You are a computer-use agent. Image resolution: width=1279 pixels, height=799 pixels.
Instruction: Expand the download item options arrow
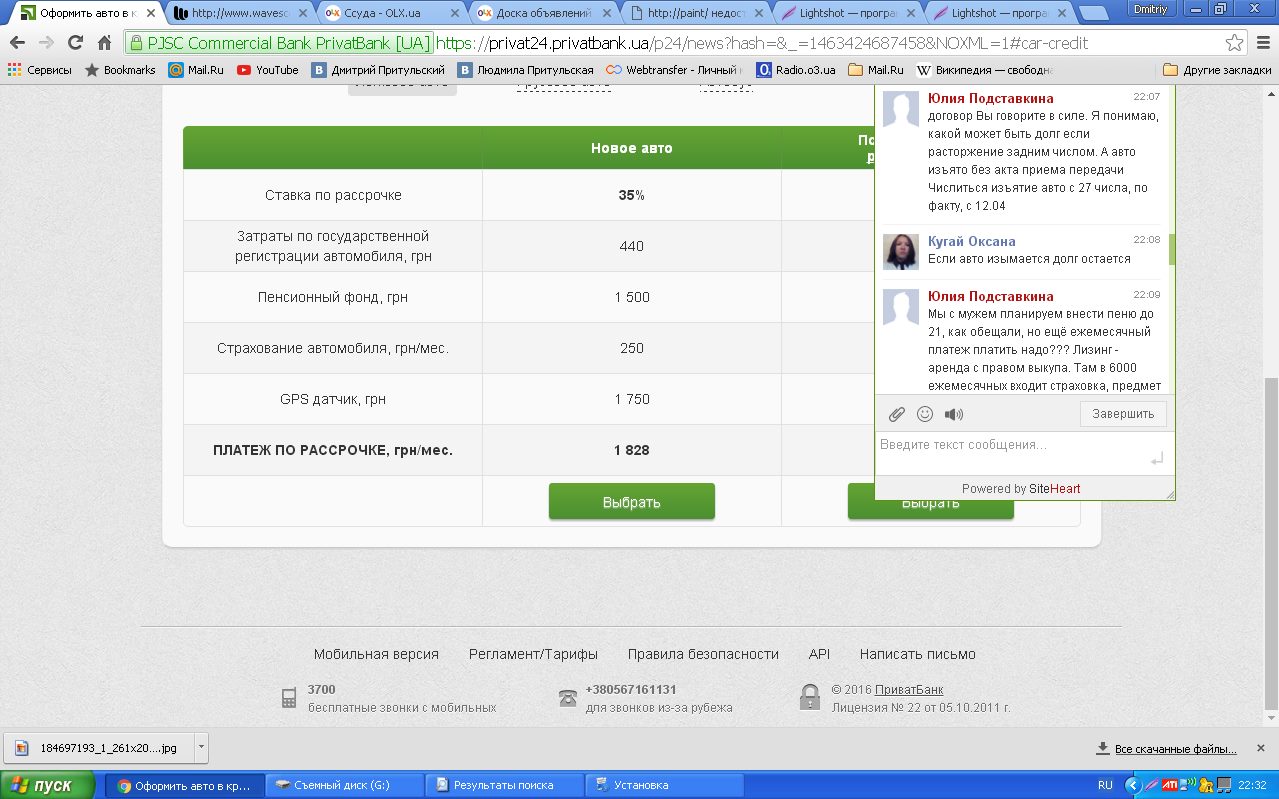pos(201,747)
